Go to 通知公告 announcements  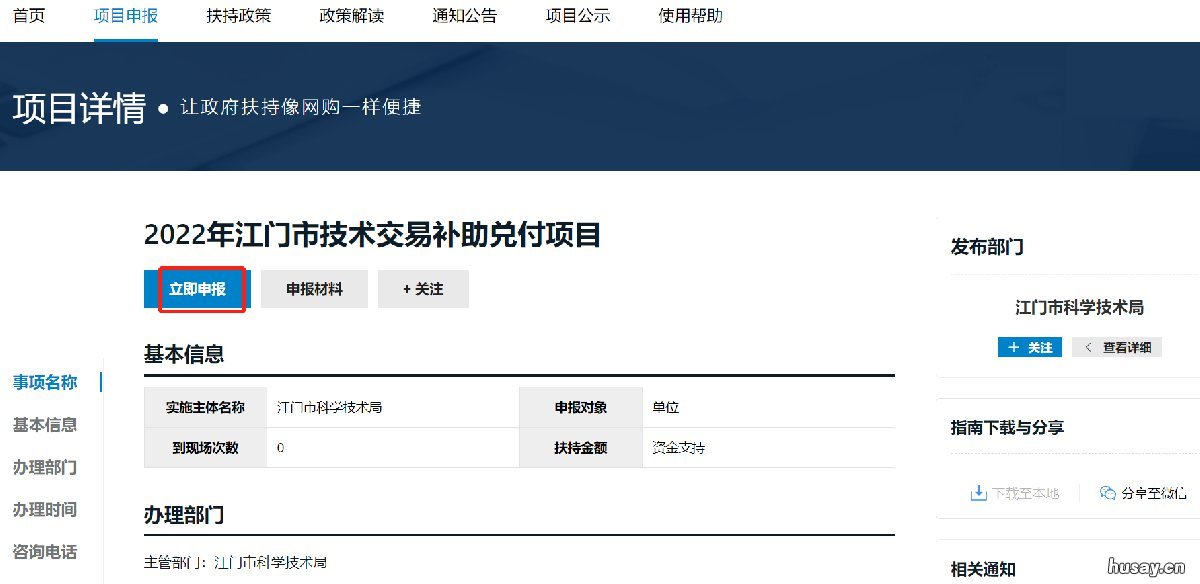pos(464,15)
